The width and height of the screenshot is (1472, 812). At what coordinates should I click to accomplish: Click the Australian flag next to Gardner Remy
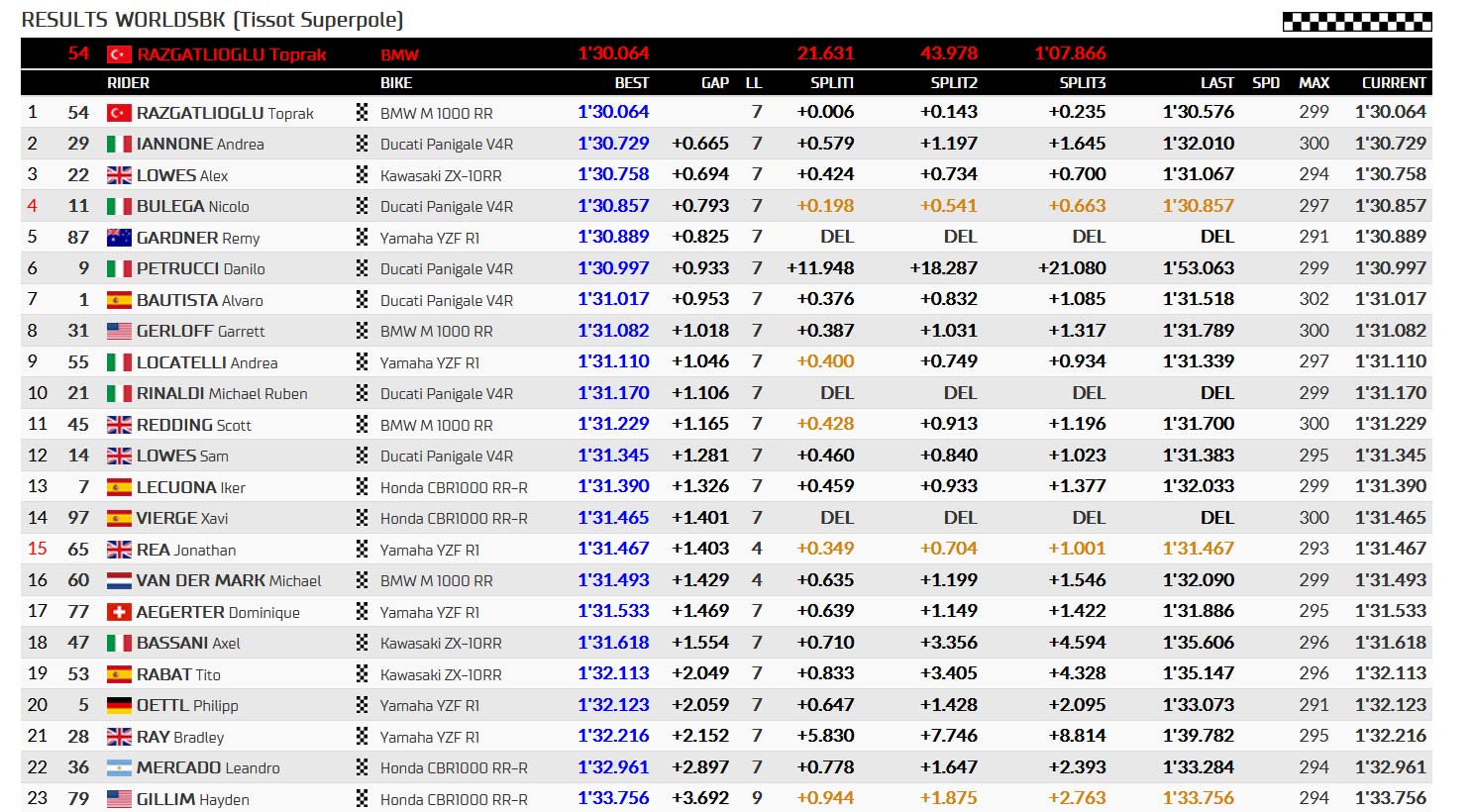click(x=119, y=238)
